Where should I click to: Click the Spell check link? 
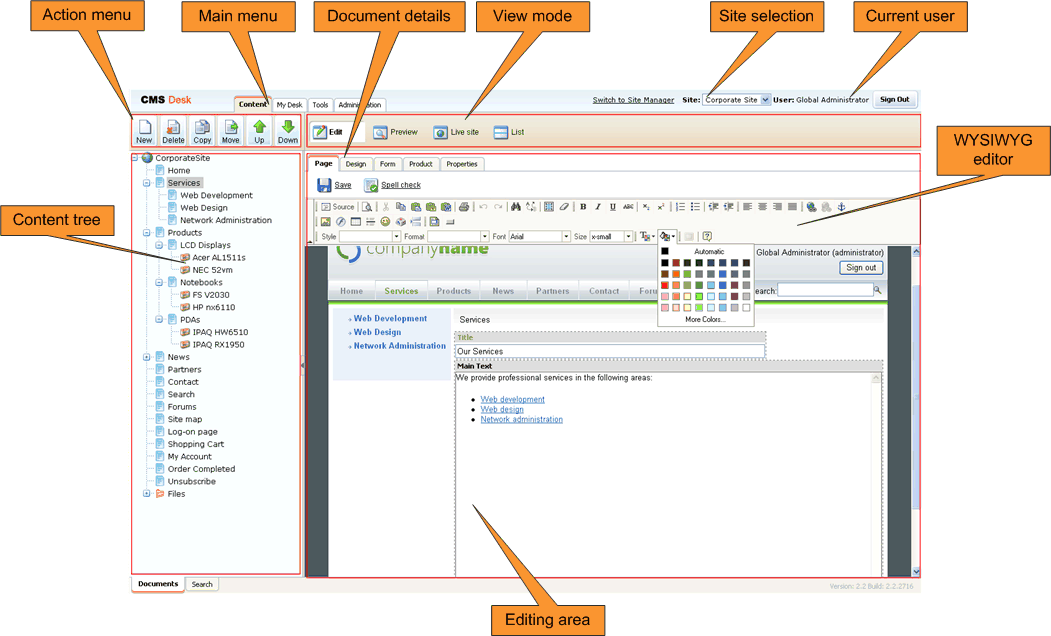point(401,185)
